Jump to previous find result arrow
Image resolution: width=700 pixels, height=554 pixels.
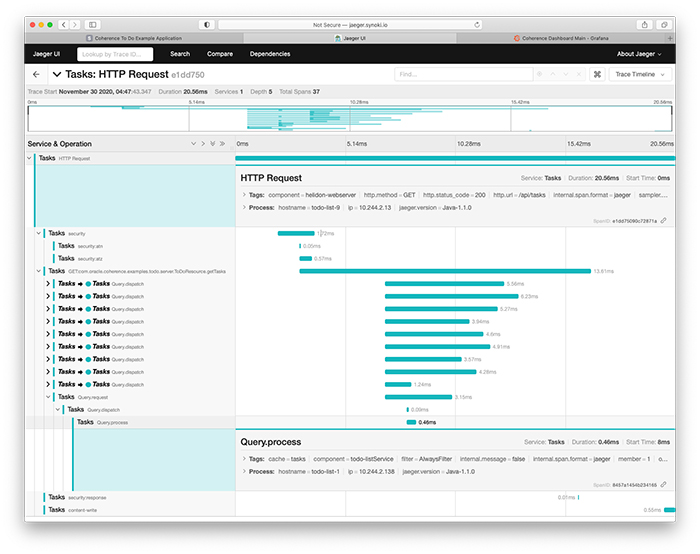553,75
